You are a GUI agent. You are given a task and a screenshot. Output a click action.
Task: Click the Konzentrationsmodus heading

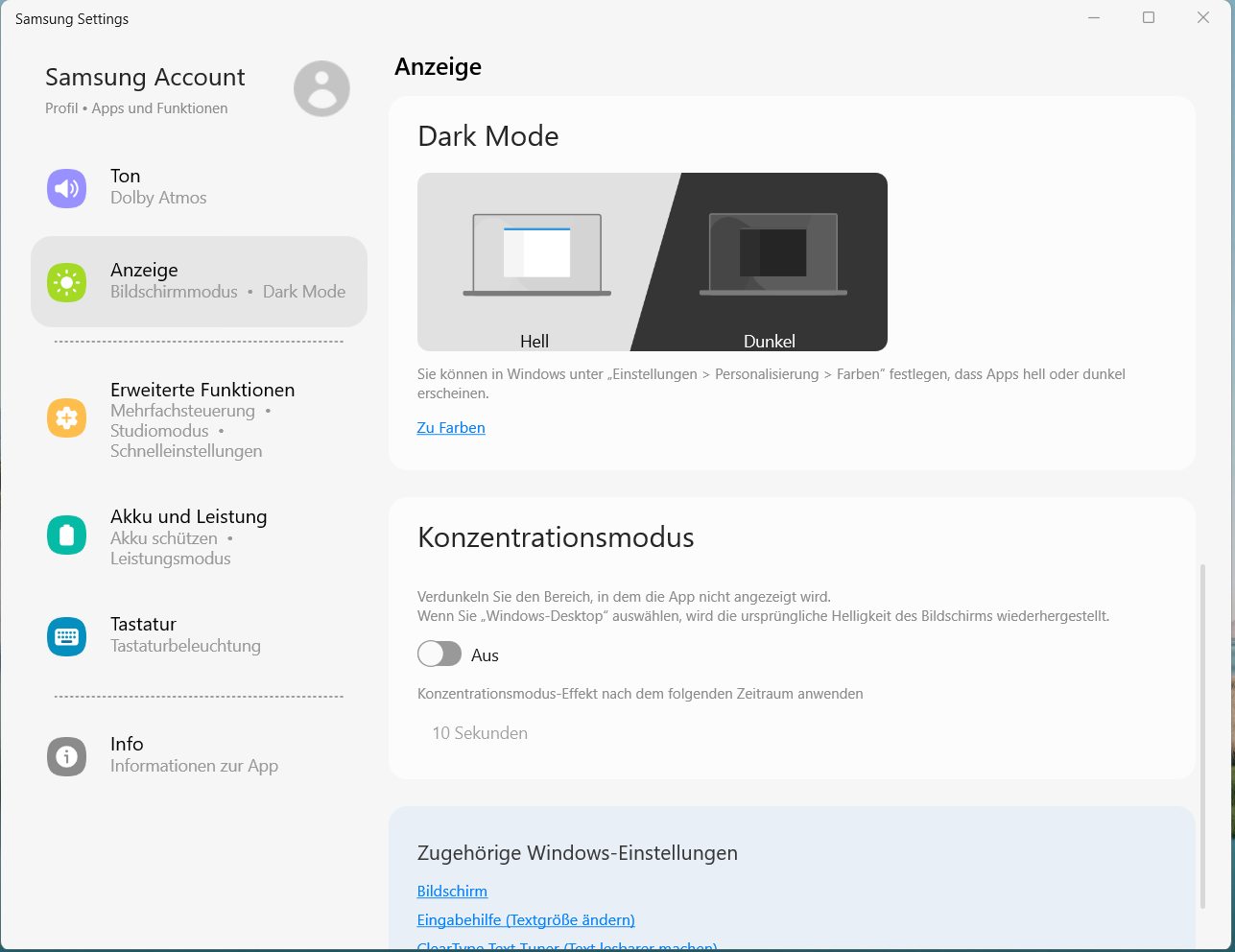pyautogui.click(x=556, y=537)
